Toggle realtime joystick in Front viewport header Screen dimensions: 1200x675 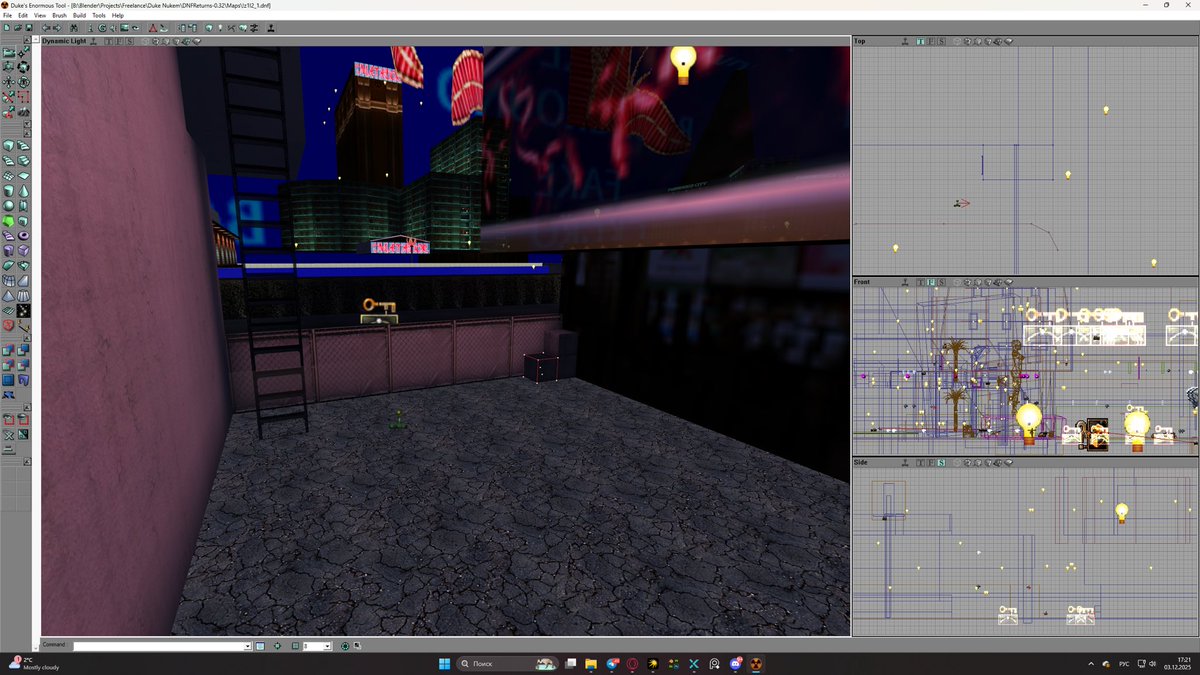[905, 282]
